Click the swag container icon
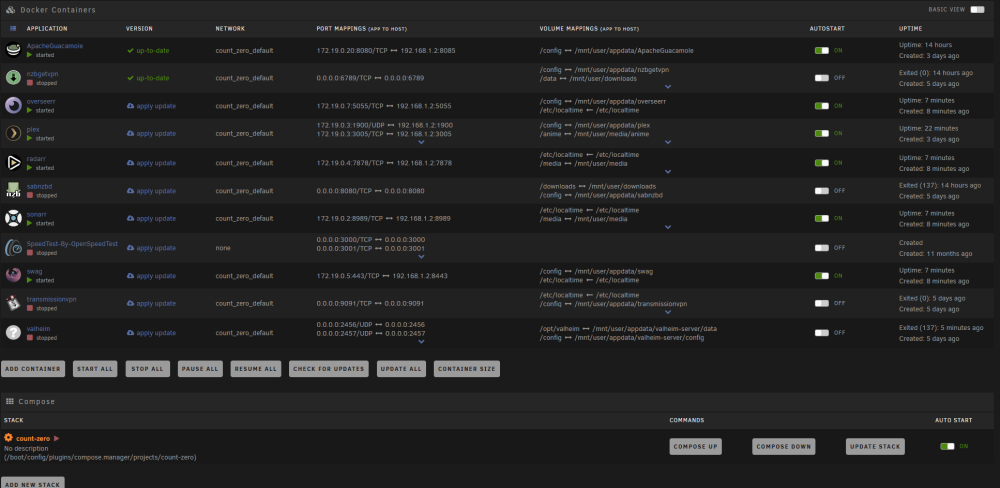Viewport: 1000px width, 488px height. coord(13,276)
